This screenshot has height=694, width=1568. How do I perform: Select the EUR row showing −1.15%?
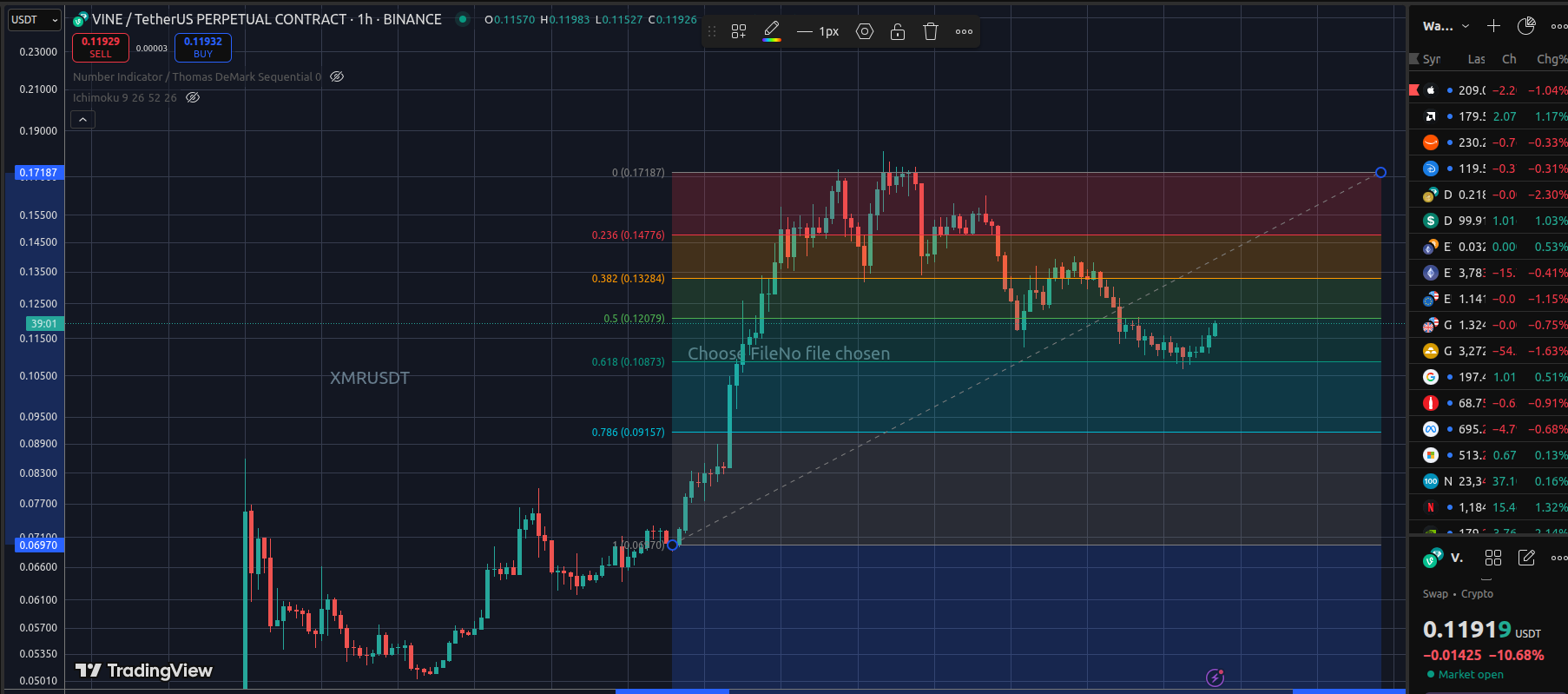[1488, 299]
